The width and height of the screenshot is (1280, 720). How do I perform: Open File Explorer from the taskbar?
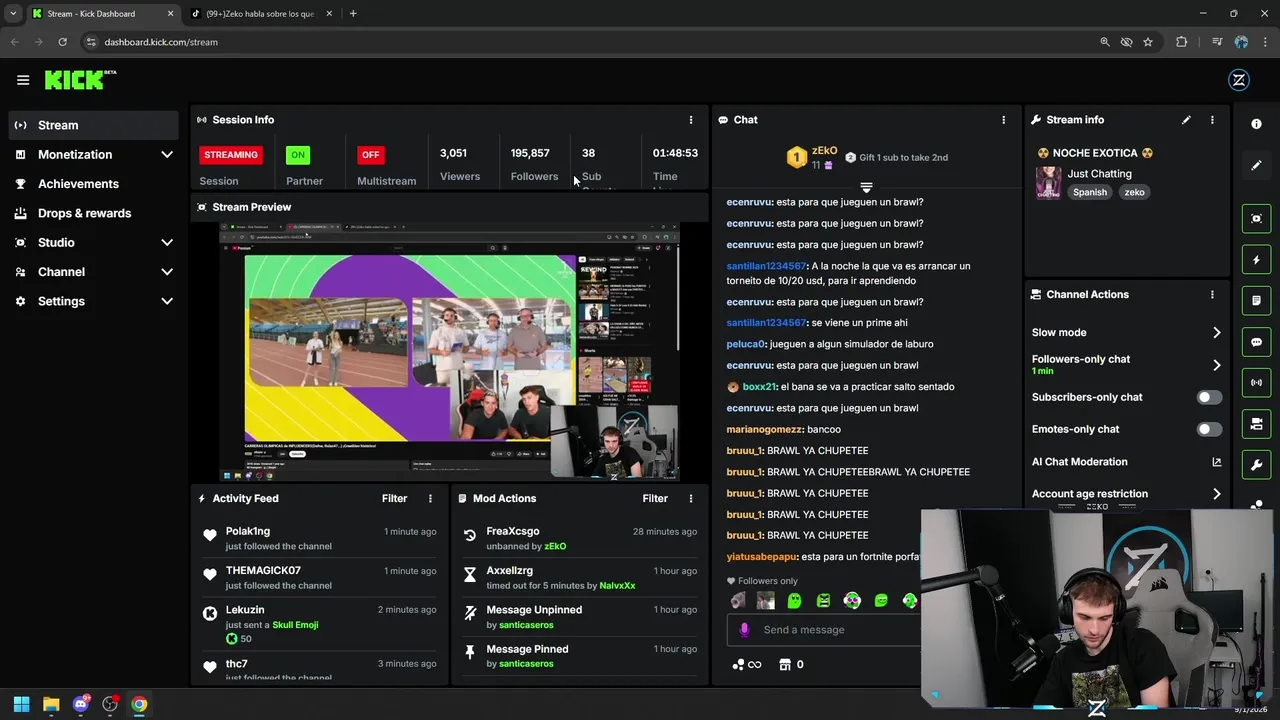coord(51,704)
